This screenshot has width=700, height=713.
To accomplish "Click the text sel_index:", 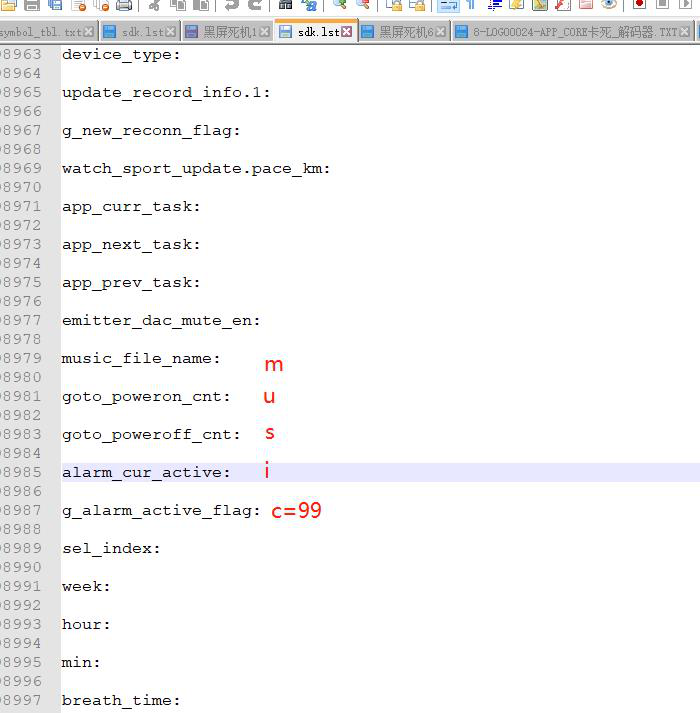I will coord(111,549).
